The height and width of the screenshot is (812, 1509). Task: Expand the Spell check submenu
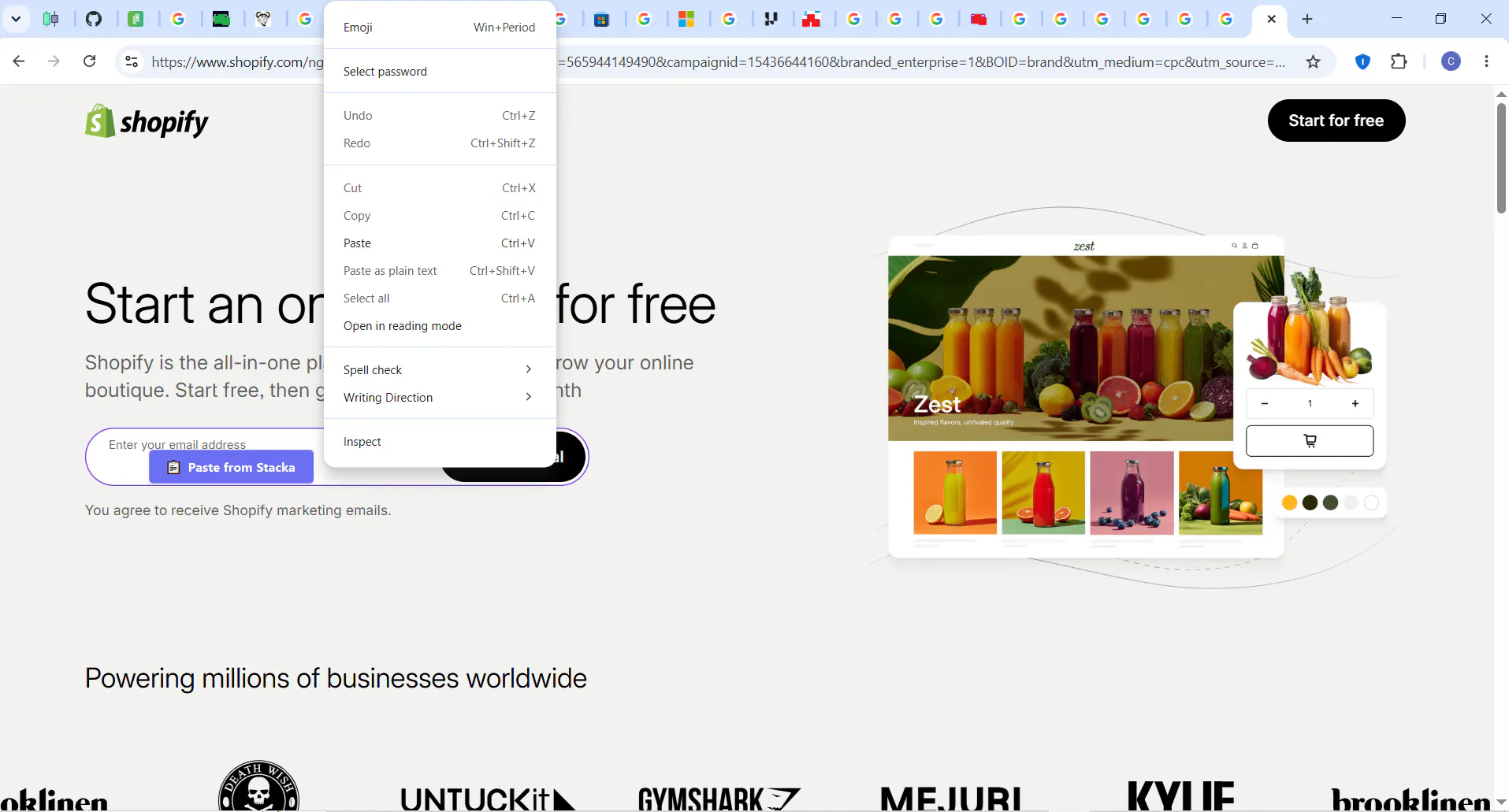point(440,370)
